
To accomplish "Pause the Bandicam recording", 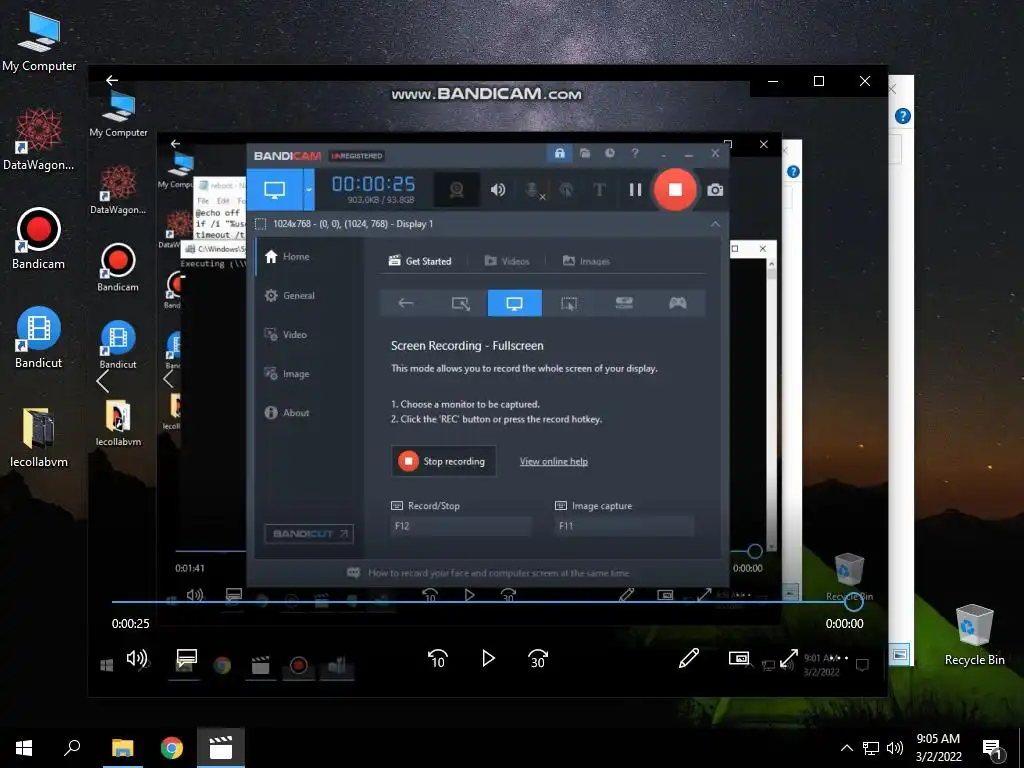I will point(635,190).
